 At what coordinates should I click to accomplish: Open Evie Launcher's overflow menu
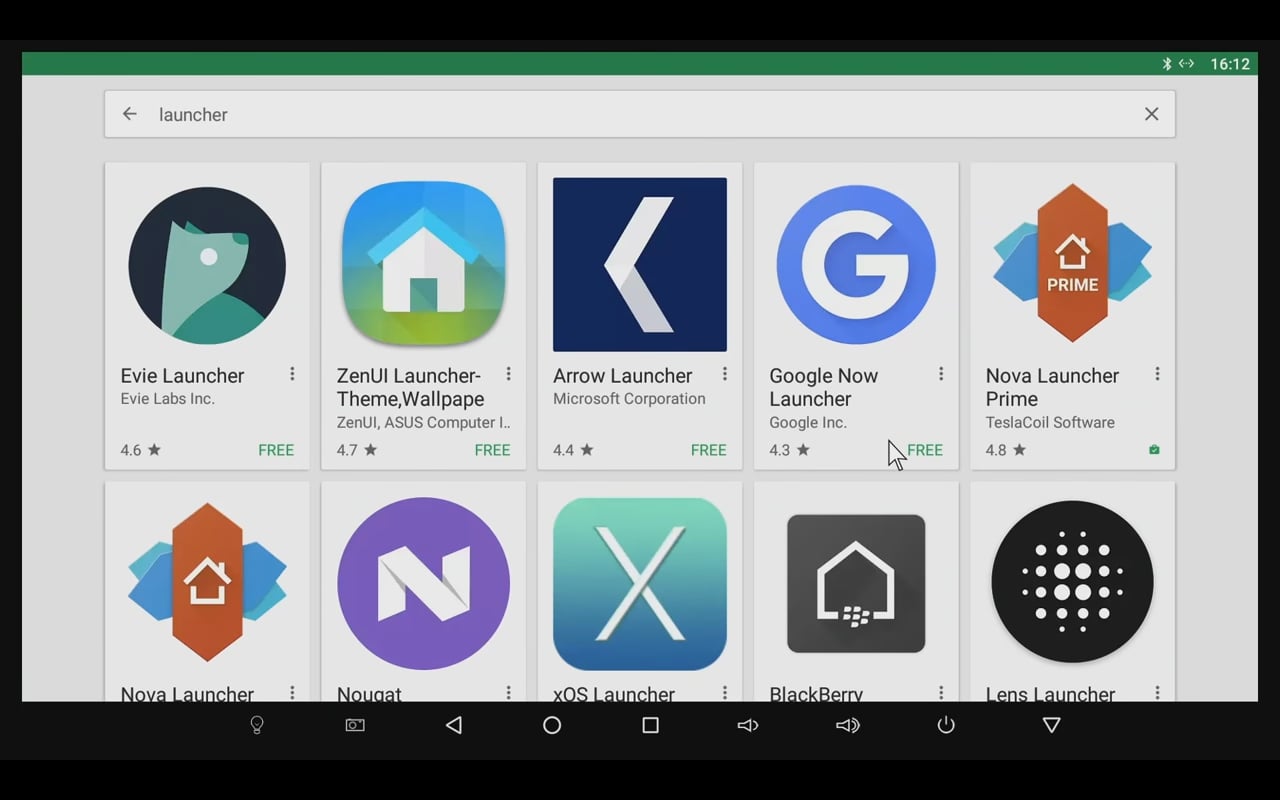[291, 373]
